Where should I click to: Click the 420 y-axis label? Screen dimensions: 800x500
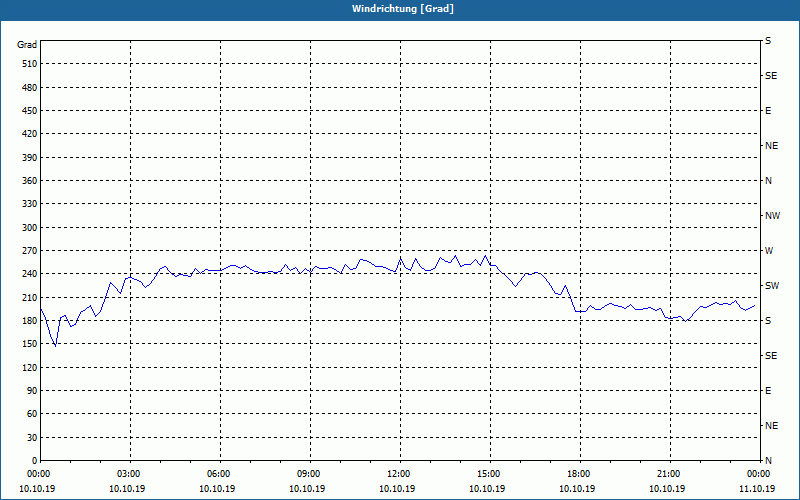30,134
